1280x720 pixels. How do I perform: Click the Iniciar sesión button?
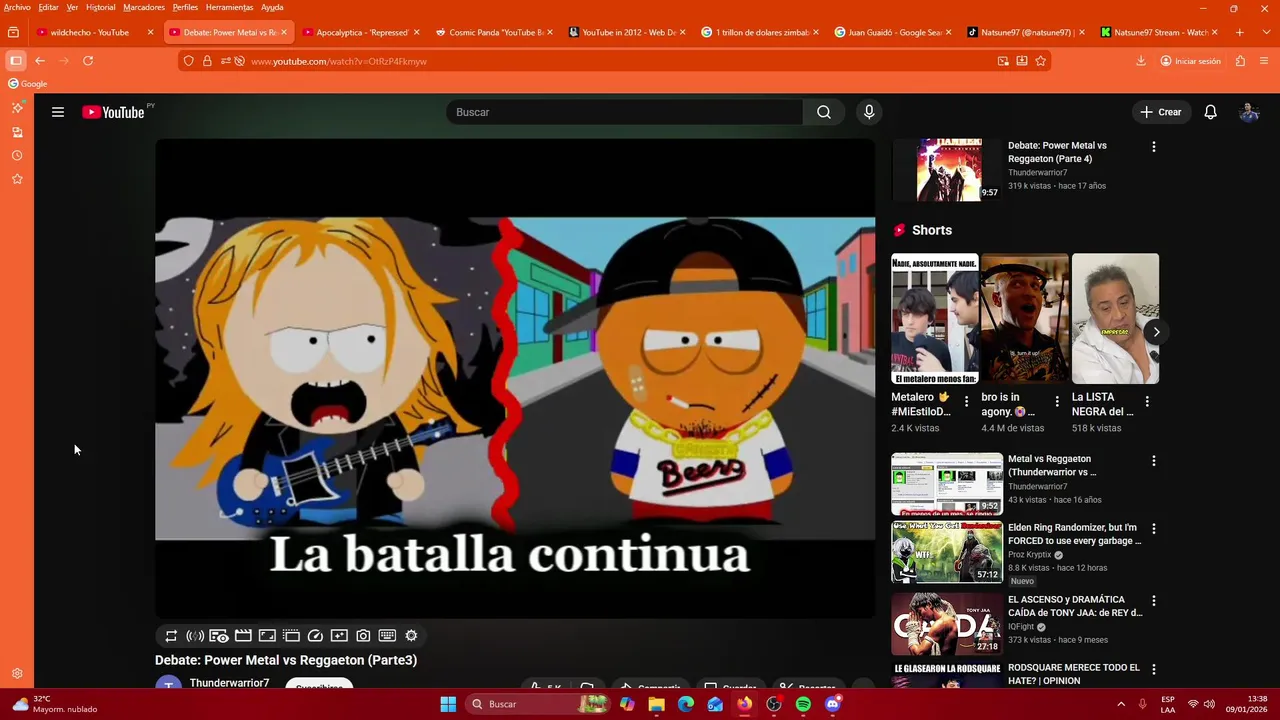coord(1190,61)
